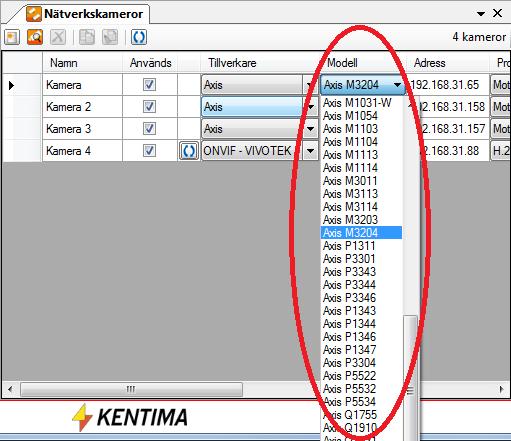Screen dimensions: 511x441
Task: Select the Nätverkskameror tab
Action: tap(85, 14)
